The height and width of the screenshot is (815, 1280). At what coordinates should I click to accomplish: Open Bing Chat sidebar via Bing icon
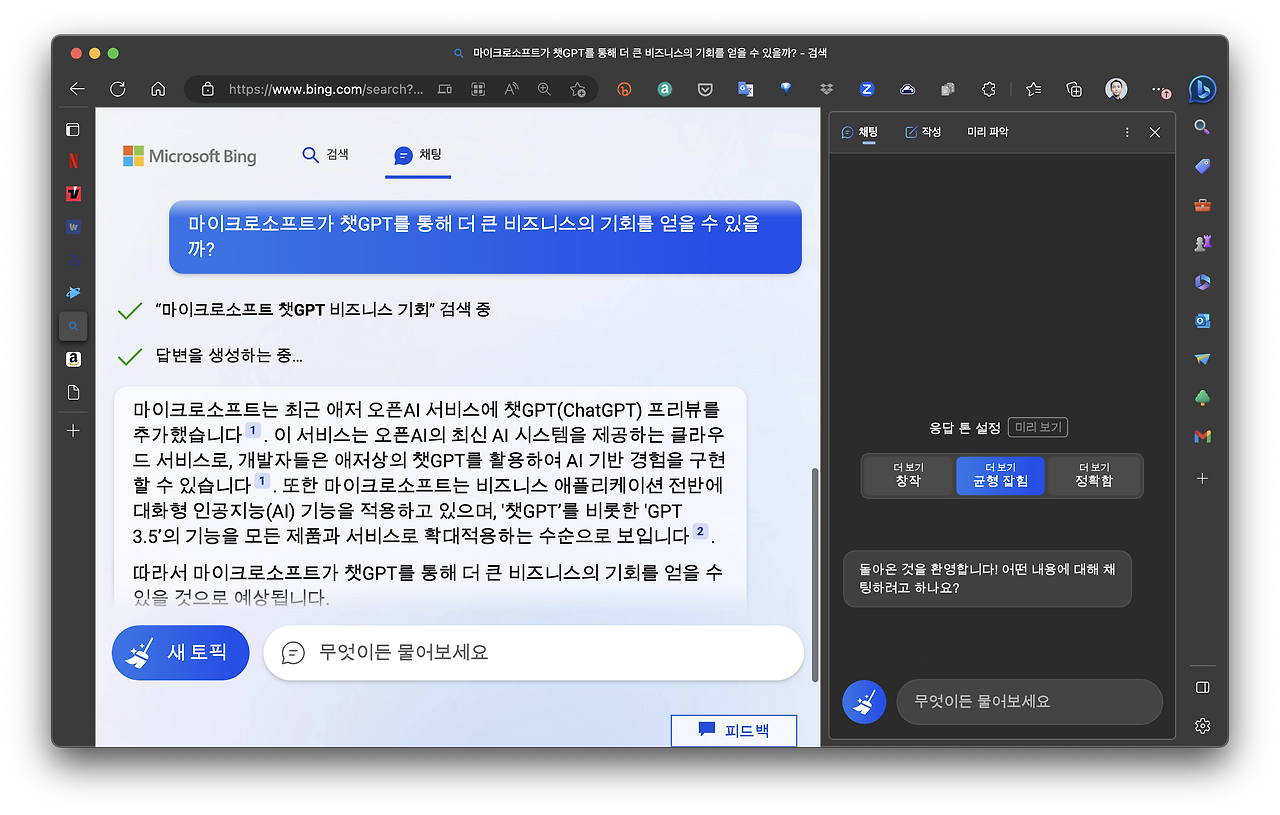click(x=1202, y=89)
